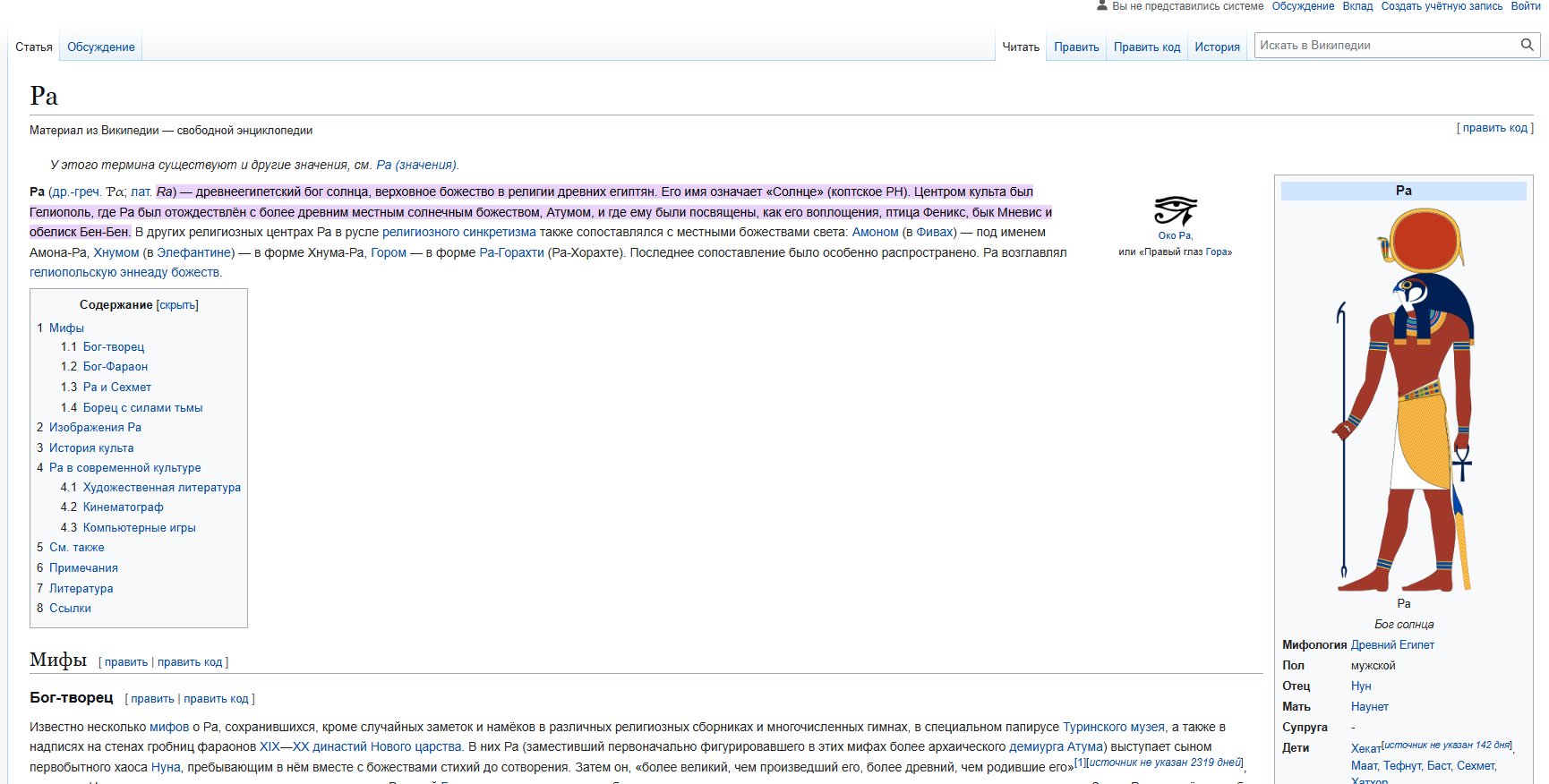Open the Гором link in the intro
Screen dimensions: 1549x784
click(389, 252)
